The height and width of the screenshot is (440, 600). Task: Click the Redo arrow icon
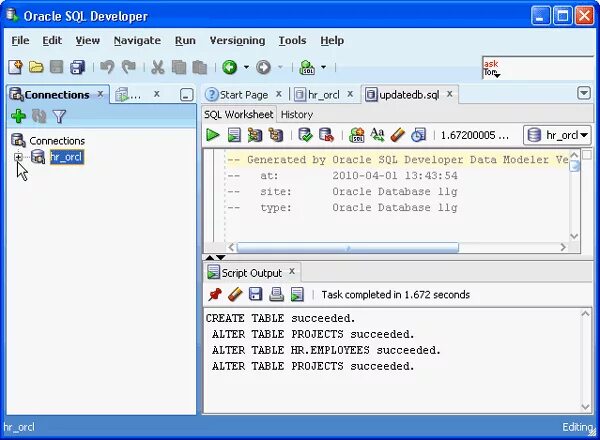pos(129,67)
